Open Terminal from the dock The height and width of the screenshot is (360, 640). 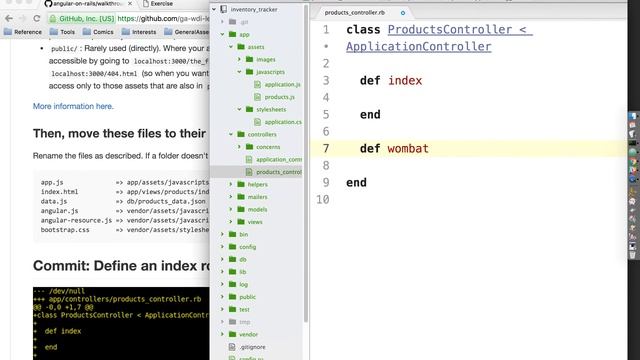(x=633, y=143)
